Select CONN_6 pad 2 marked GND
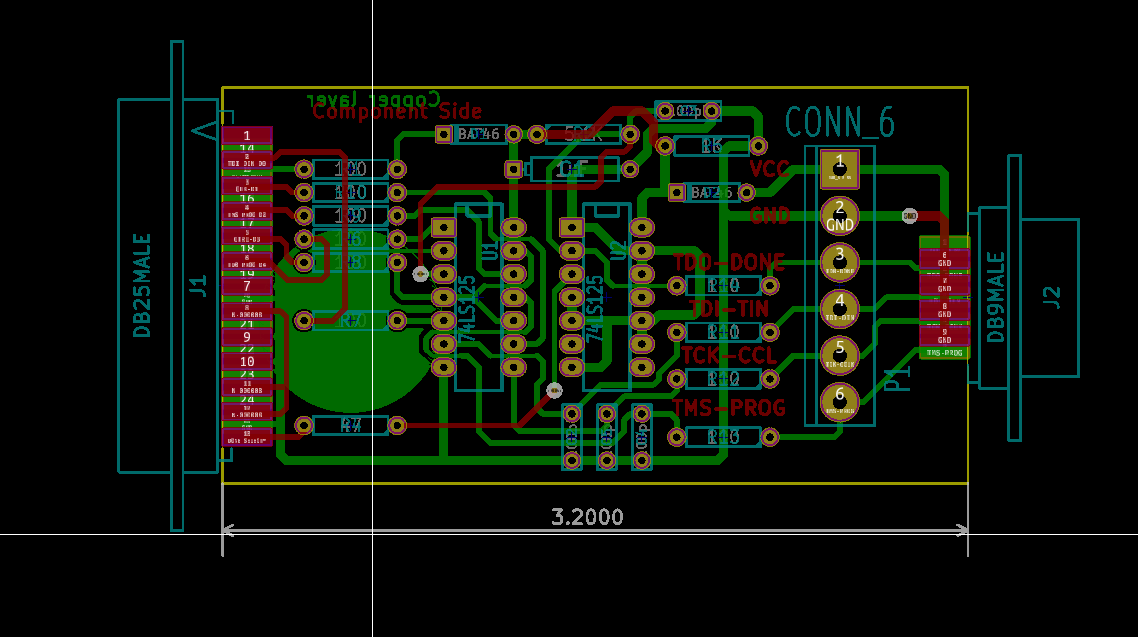1138x637 pixels. click(840, 215)
